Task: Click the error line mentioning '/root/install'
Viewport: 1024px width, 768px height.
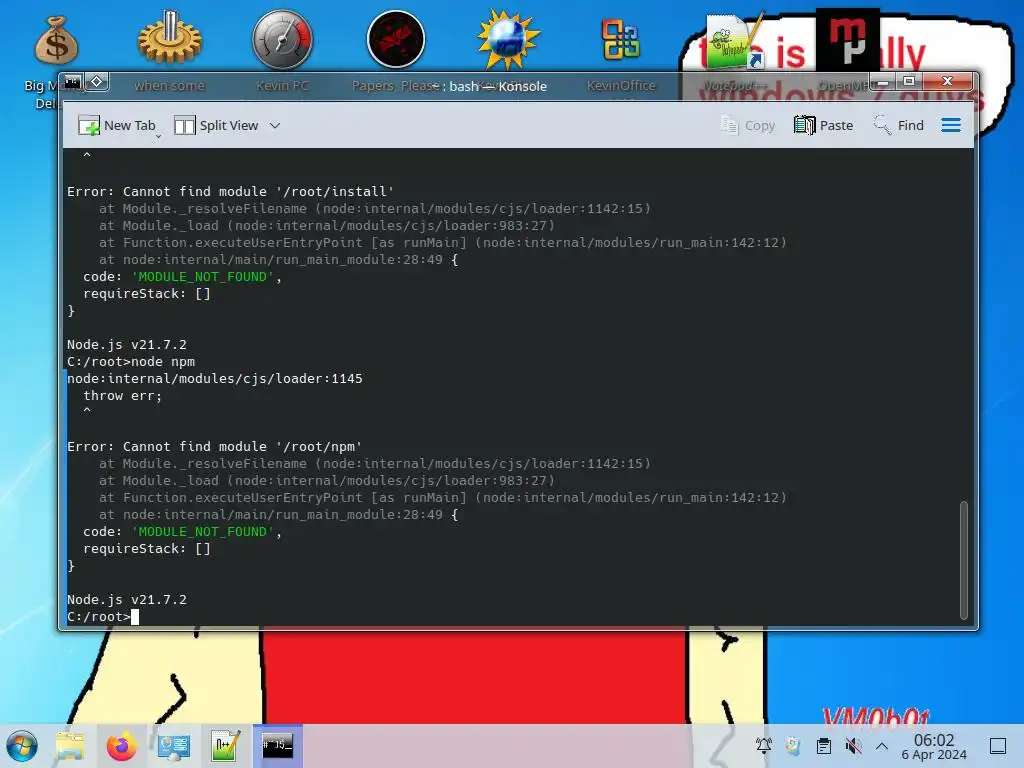Action: click(230, 191)
